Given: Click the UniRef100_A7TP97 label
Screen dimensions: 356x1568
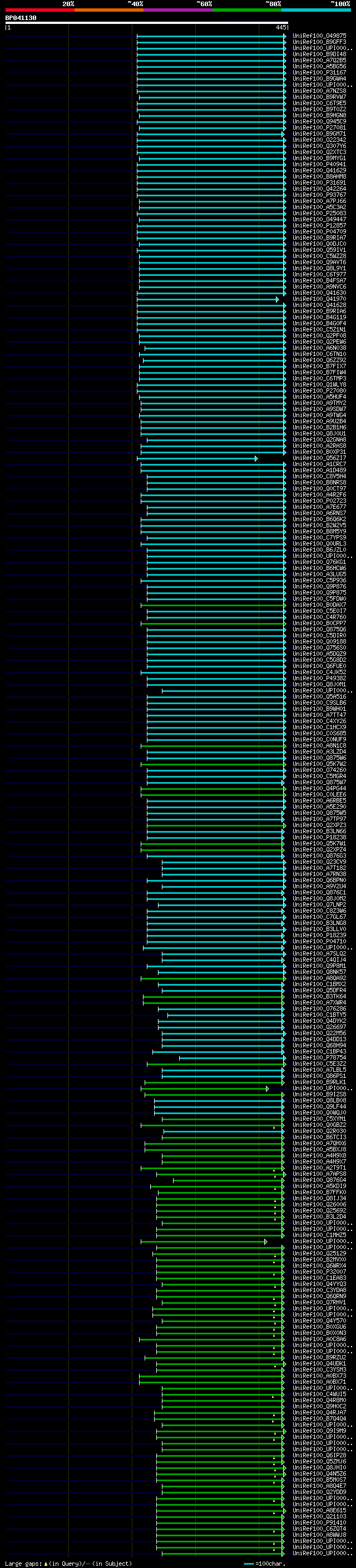Looking at the screenshot, I should 319,819.
